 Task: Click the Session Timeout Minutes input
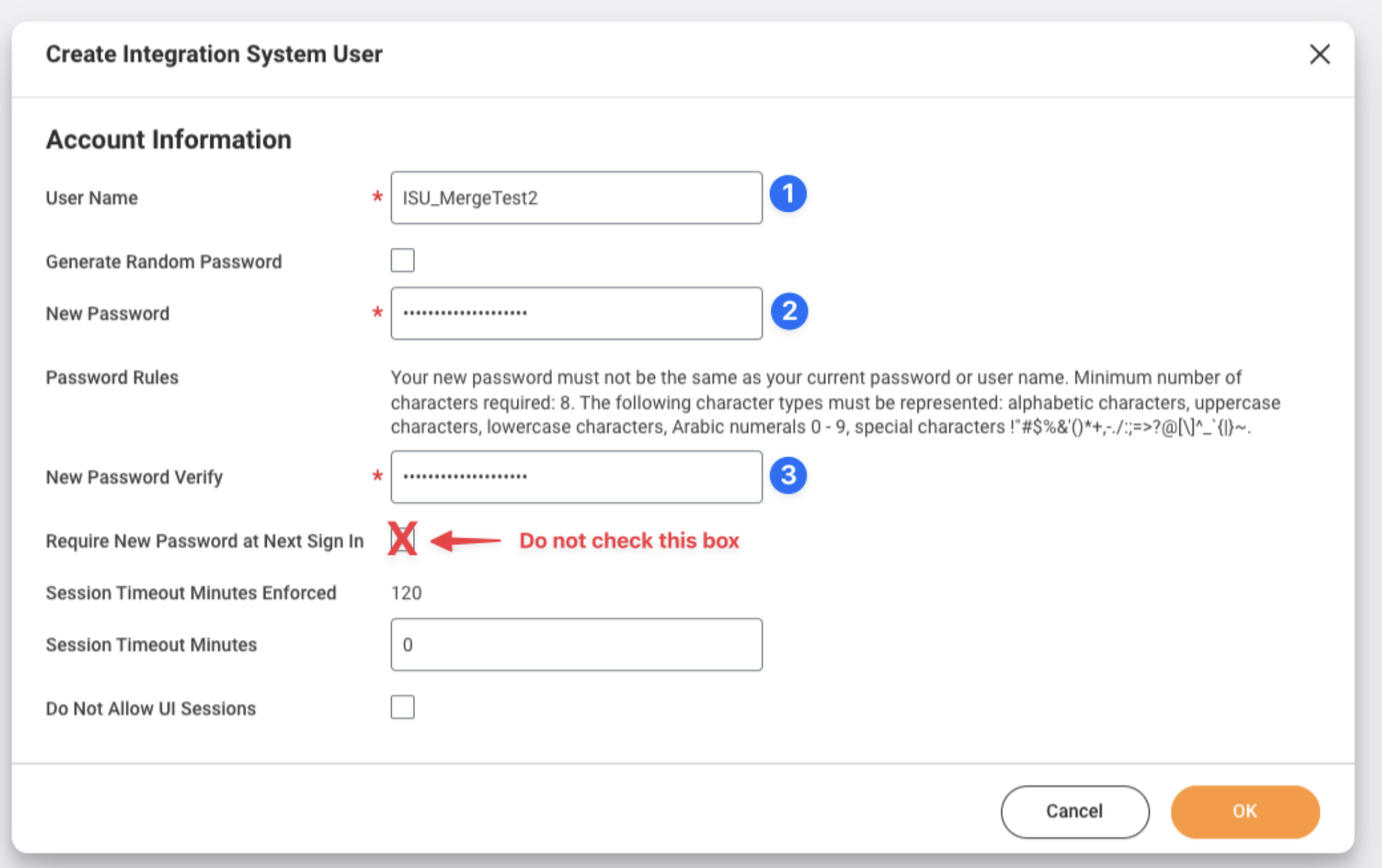576,644
